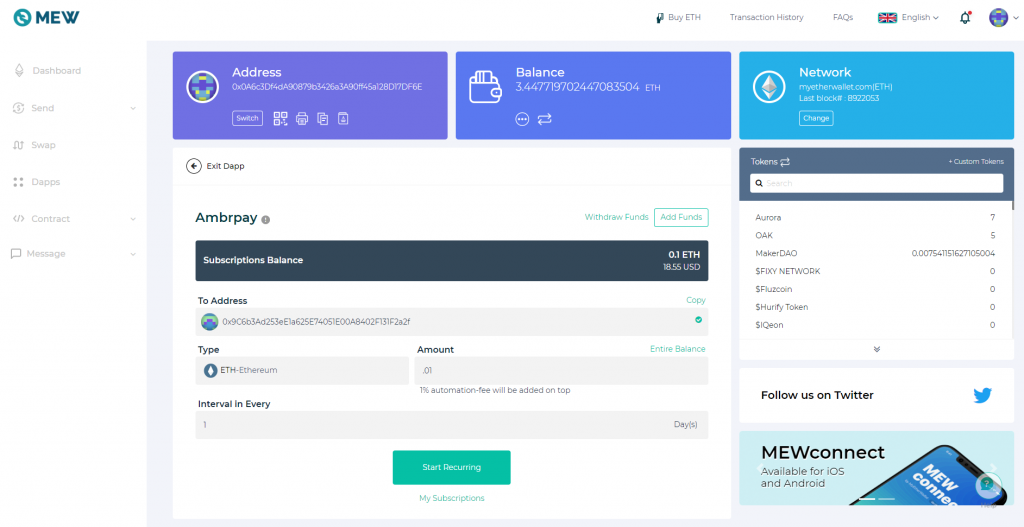Click the Address card blockie avatar
Screen dimensions: 1024x527
point(202,87)
